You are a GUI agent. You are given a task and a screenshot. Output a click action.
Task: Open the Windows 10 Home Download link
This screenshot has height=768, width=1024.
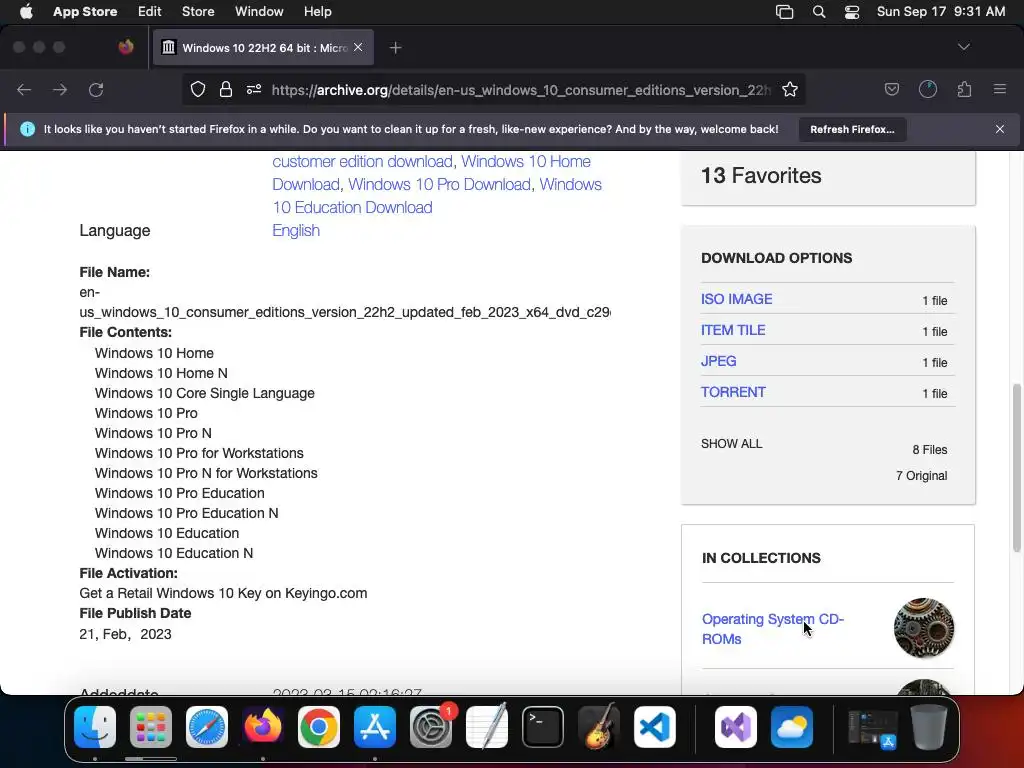pyautogui.click(x=431, y=172)
